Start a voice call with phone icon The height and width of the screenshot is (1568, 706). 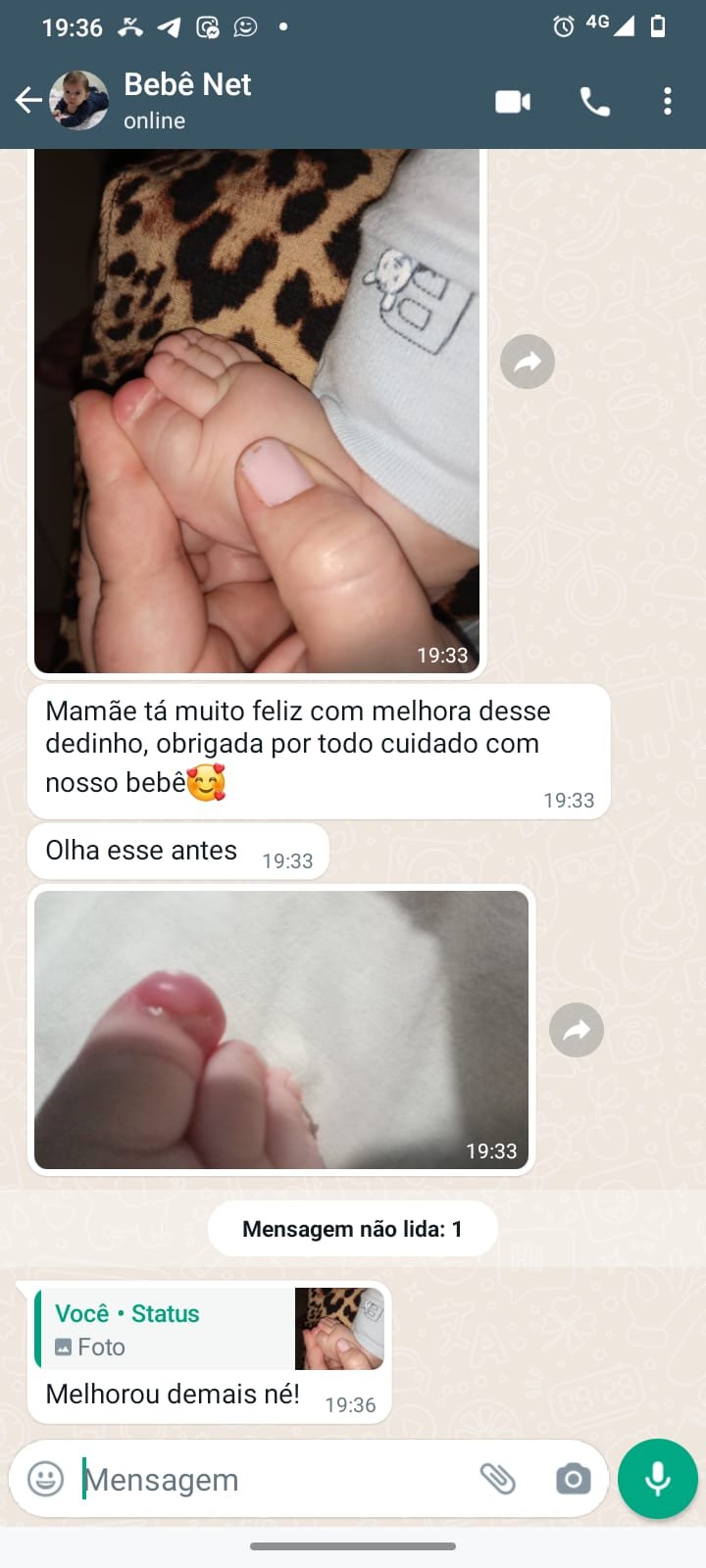click(x=595, y=101)
